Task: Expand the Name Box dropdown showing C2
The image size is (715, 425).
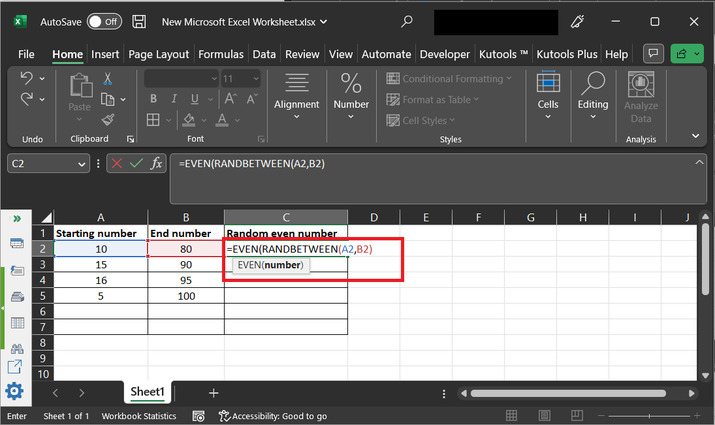Action: coord(82,164)
